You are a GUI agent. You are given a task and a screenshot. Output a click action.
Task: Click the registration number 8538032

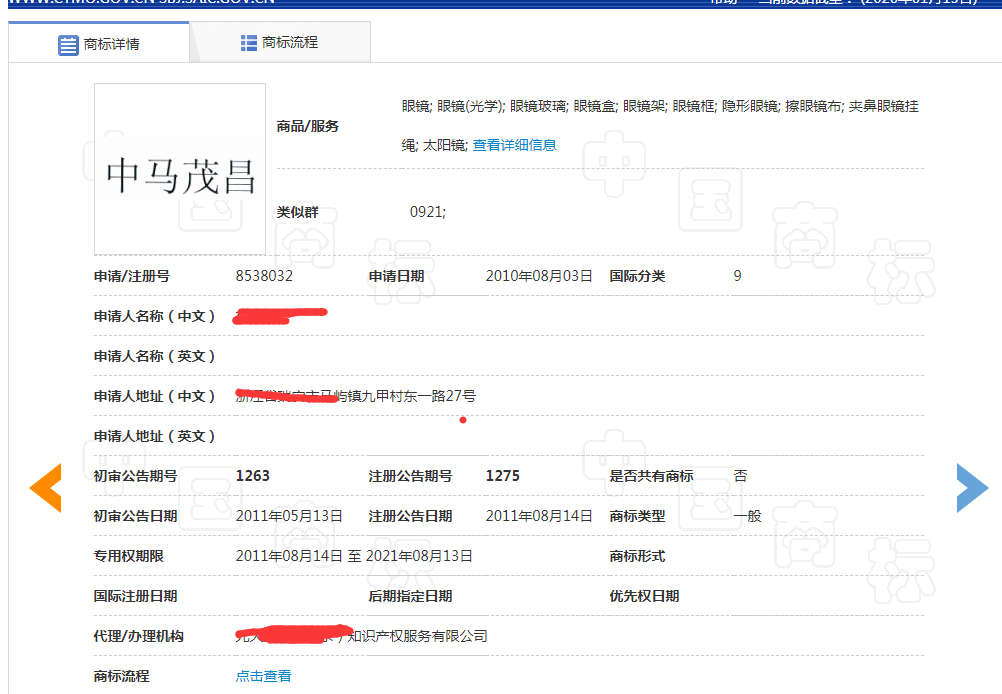[264, 276]
